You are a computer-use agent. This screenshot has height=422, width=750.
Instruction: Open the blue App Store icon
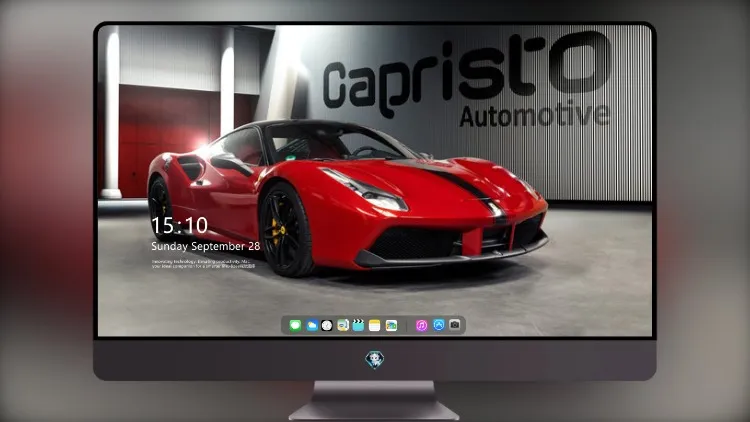439,325
